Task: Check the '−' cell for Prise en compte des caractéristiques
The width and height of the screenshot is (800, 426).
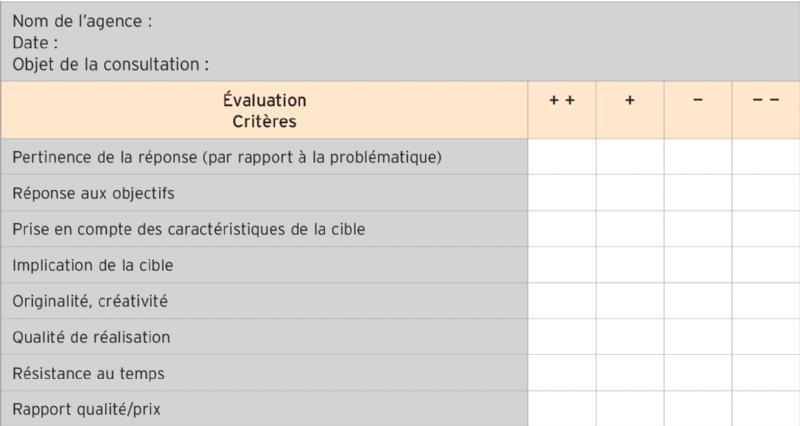Action: [x=698, y=229]
